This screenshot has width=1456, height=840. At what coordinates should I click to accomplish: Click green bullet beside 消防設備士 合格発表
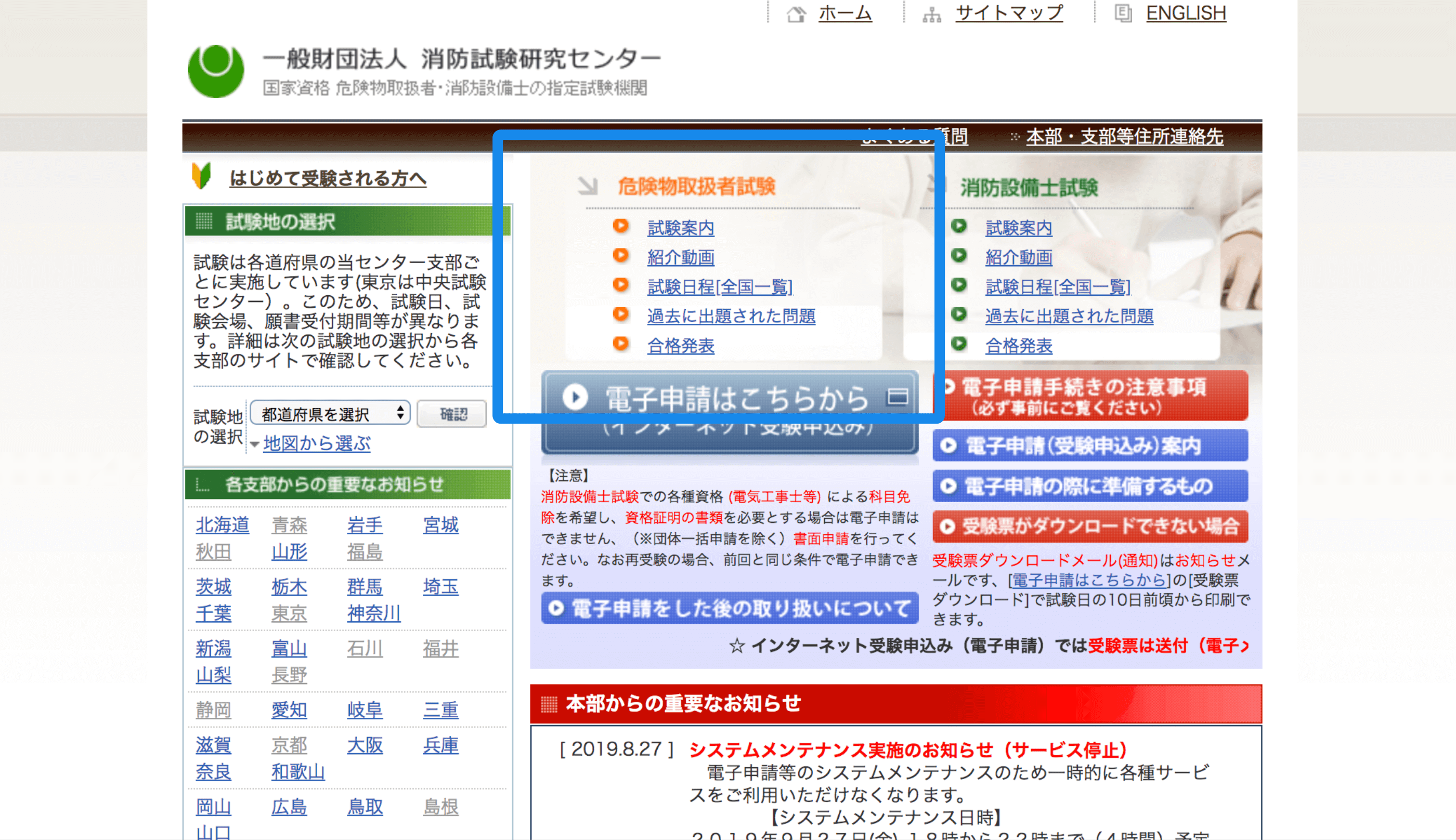[958, 343]
